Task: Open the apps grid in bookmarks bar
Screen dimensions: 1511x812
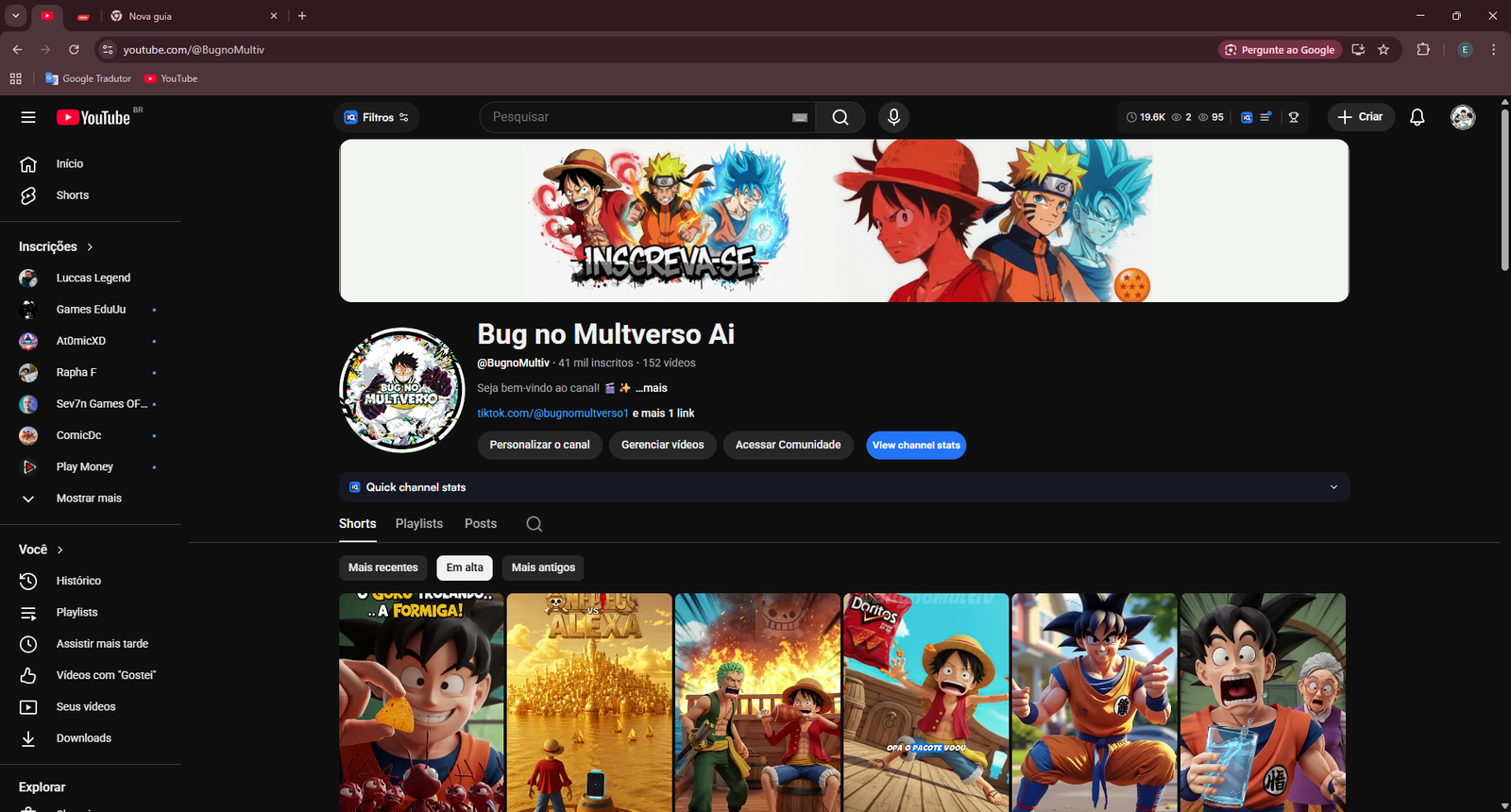Action: (15, 78)
